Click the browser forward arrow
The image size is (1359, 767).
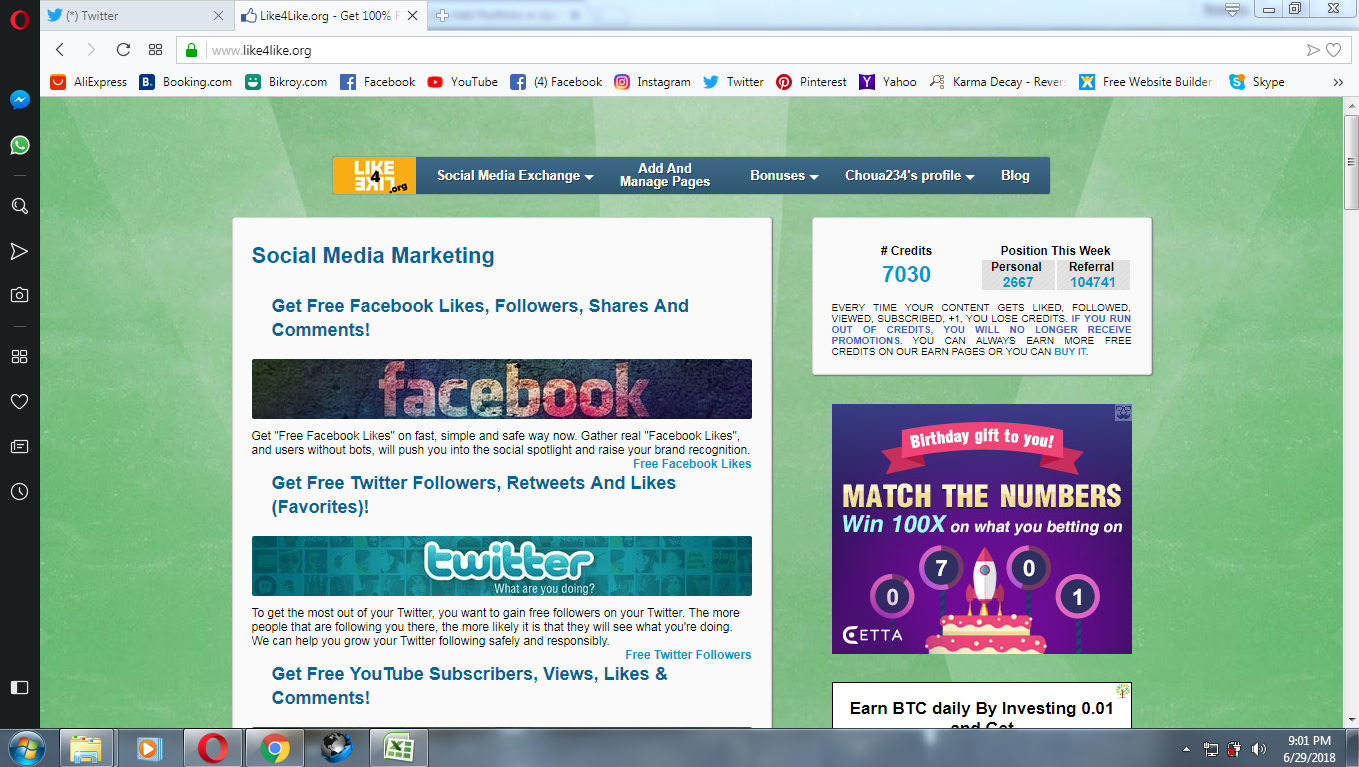[x=91, y=50]
